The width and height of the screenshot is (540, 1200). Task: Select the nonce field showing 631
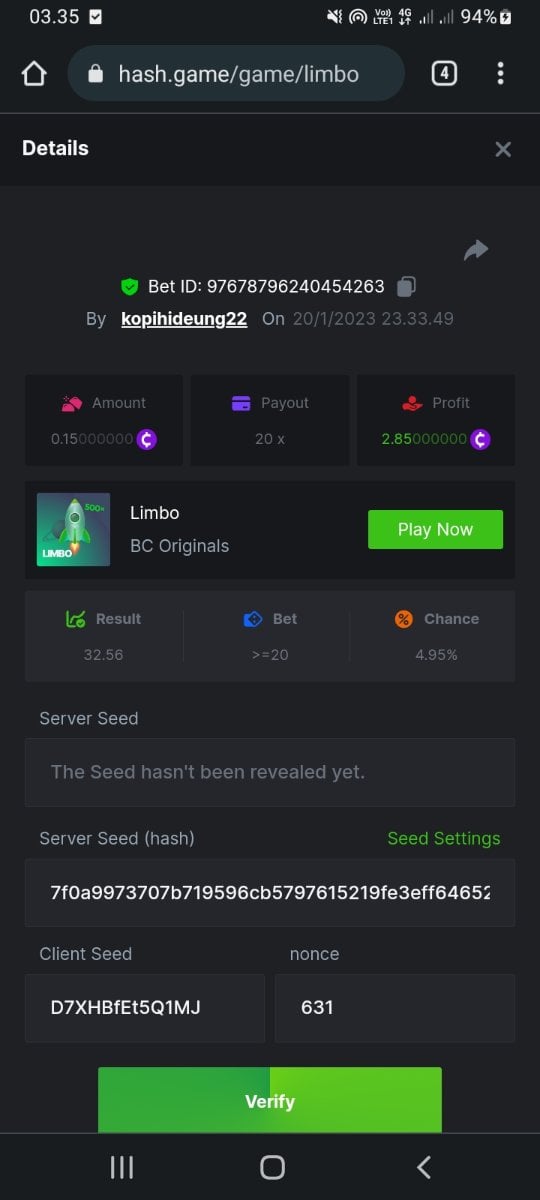[x=395, y=1008]
